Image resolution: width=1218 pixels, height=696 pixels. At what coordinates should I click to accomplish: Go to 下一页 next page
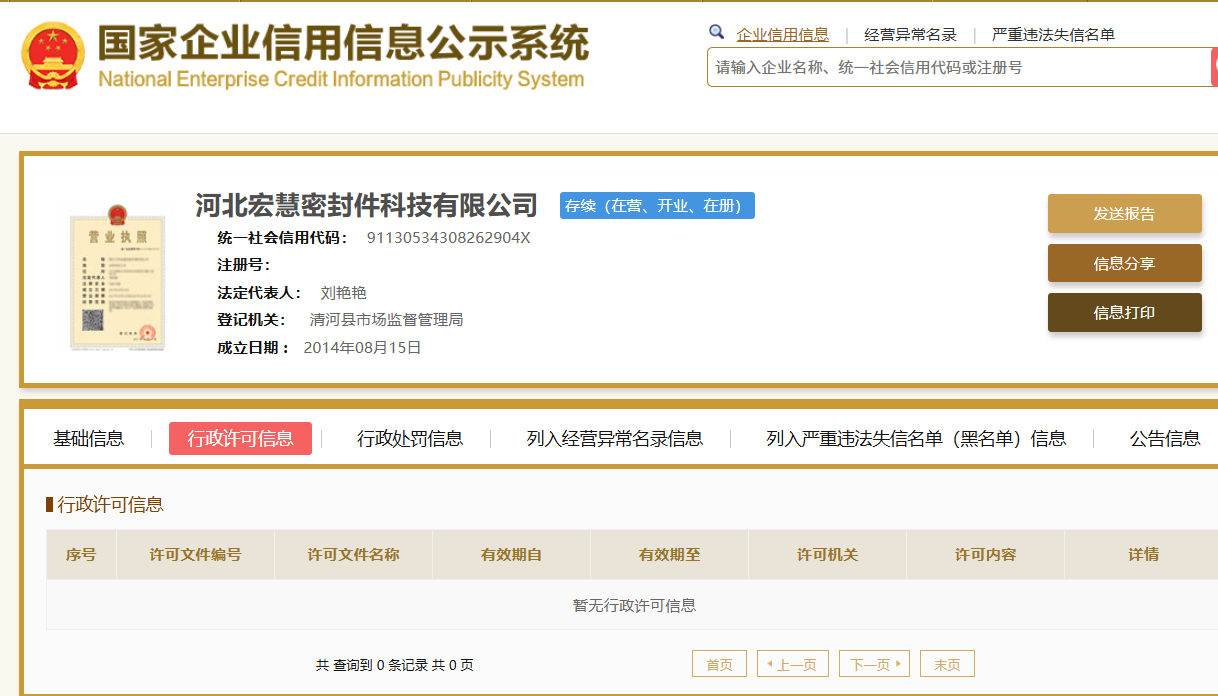pyautogui.click(x=875, y=664)
